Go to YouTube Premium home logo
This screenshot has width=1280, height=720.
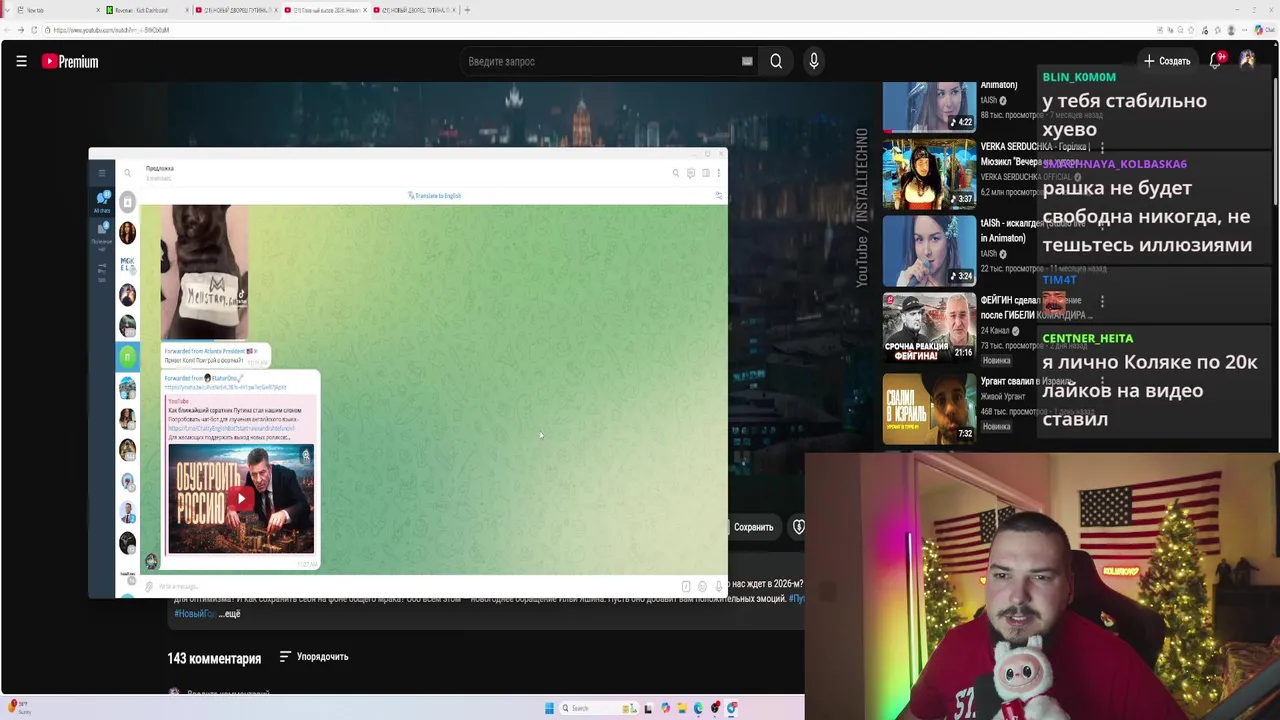tap(70, 62)
